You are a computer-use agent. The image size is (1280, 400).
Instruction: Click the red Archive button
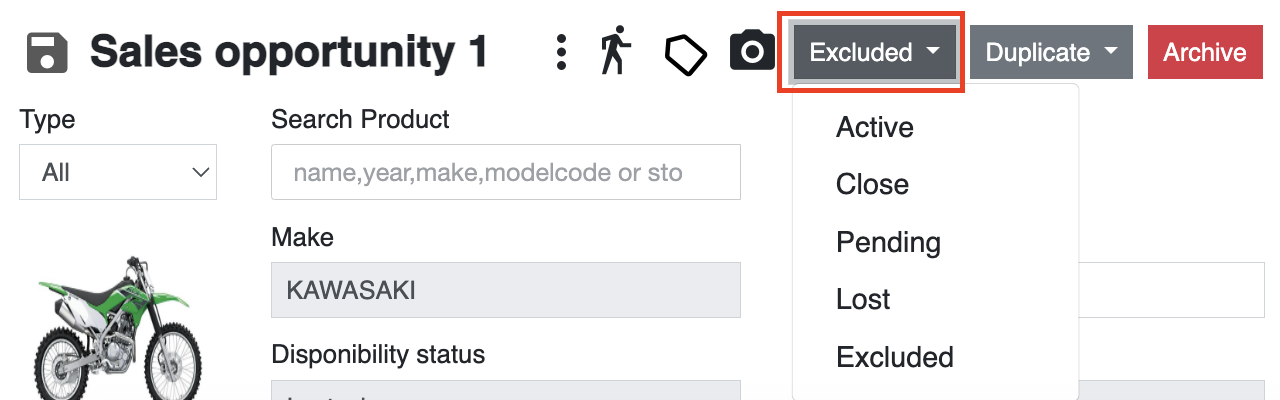pos(1204,52)
